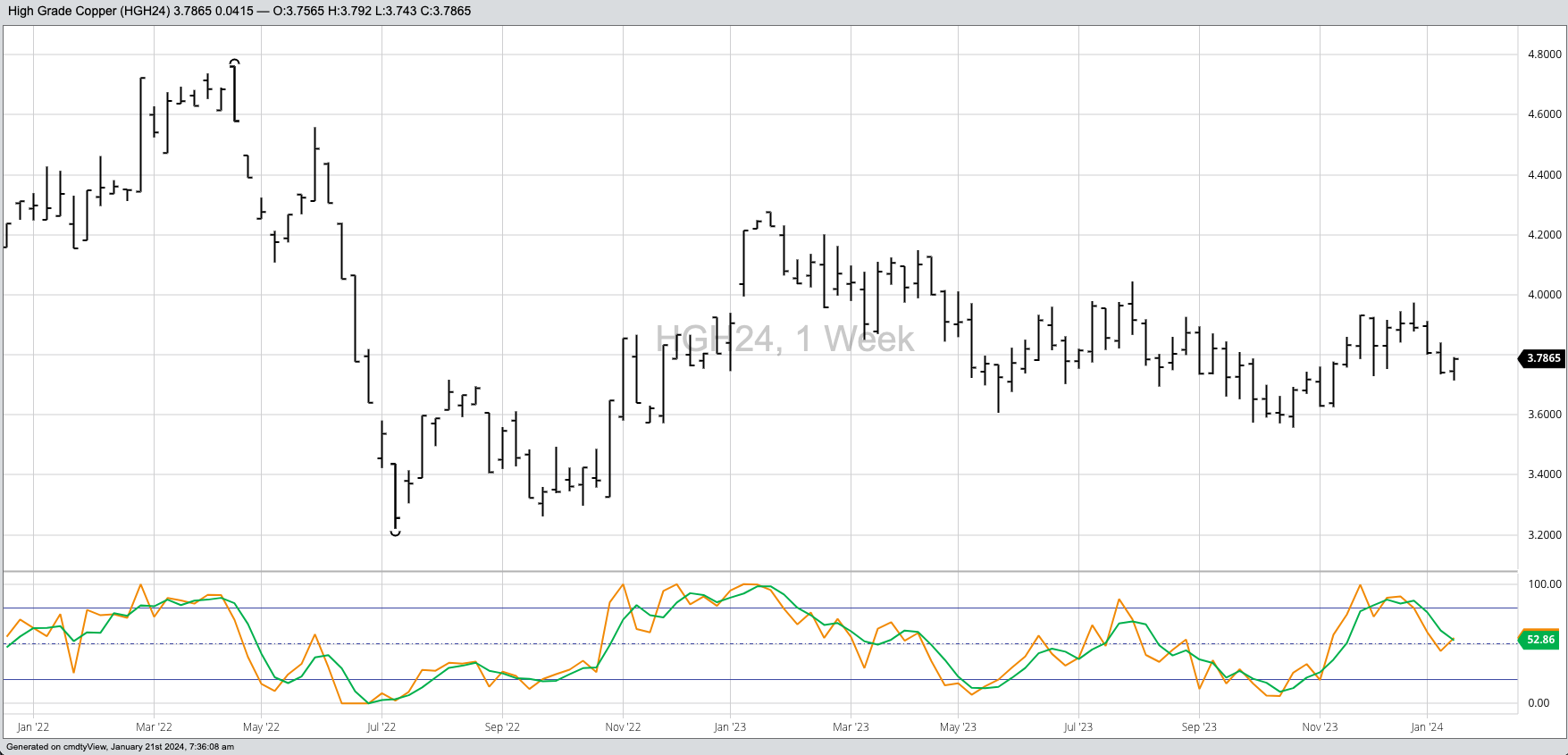The height and width of the screenshot is (755, 1568).
Task: Select the Jan '23 date label
Action: coord(730,727)
